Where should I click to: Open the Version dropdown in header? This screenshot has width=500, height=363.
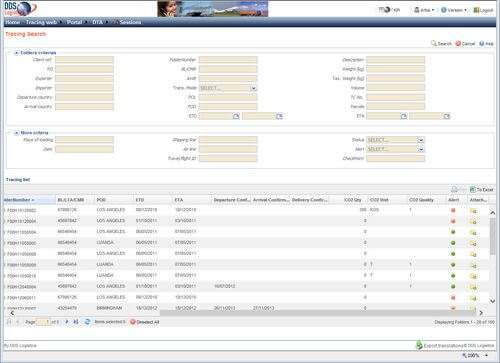[454, 10]
